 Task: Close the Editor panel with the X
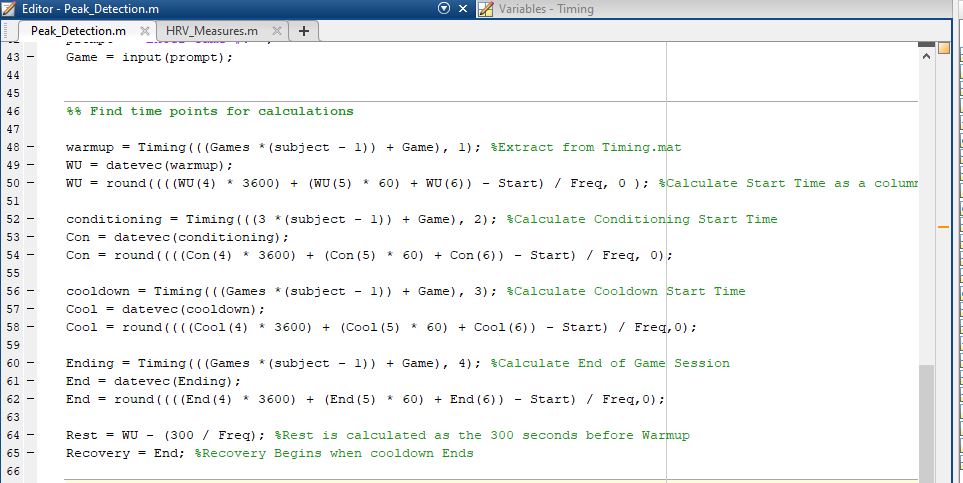tap(463, 9)
